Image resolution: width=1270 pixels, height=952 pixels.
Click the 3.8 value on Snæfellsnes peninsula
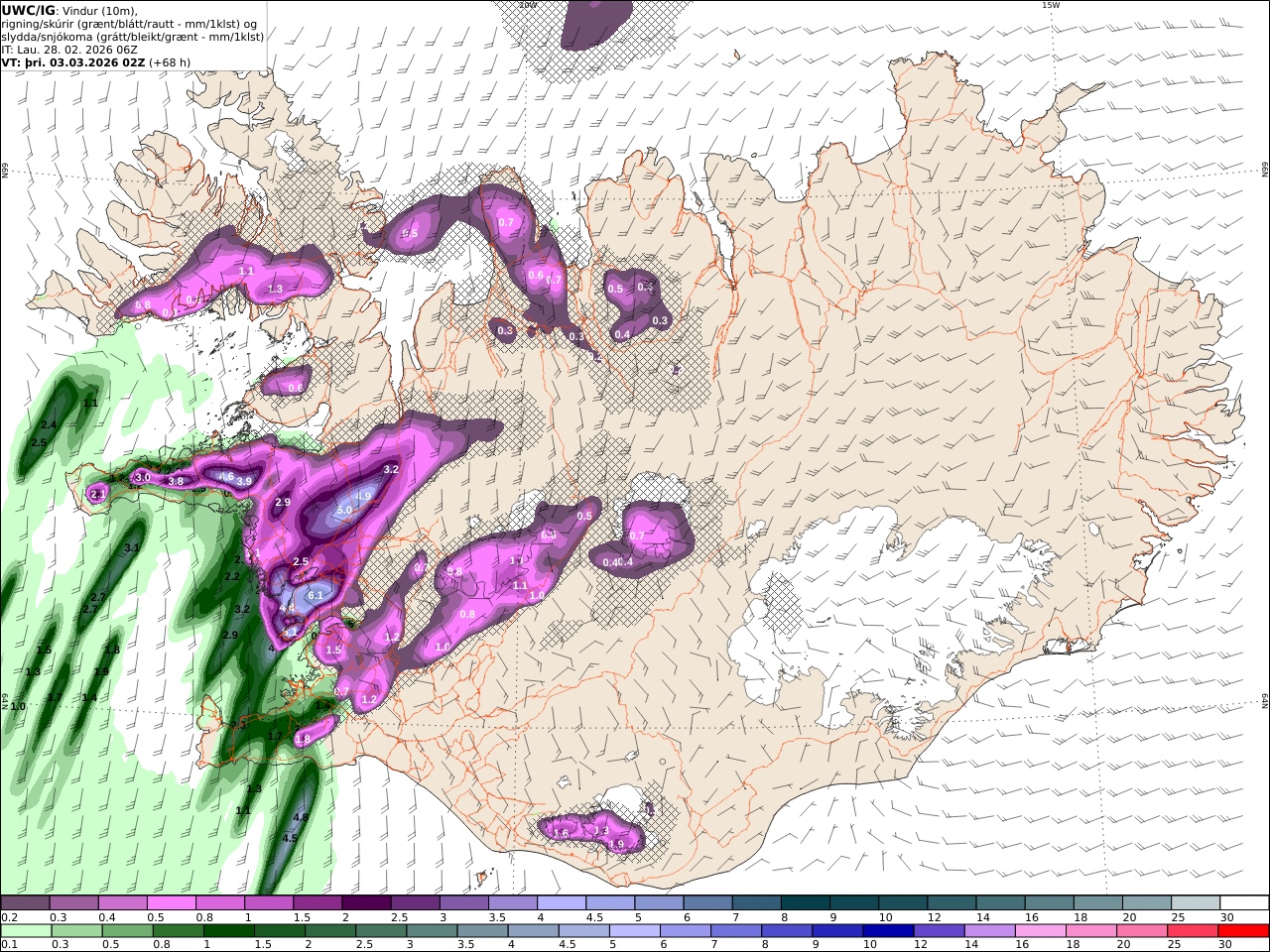click(x=176, y=481)
